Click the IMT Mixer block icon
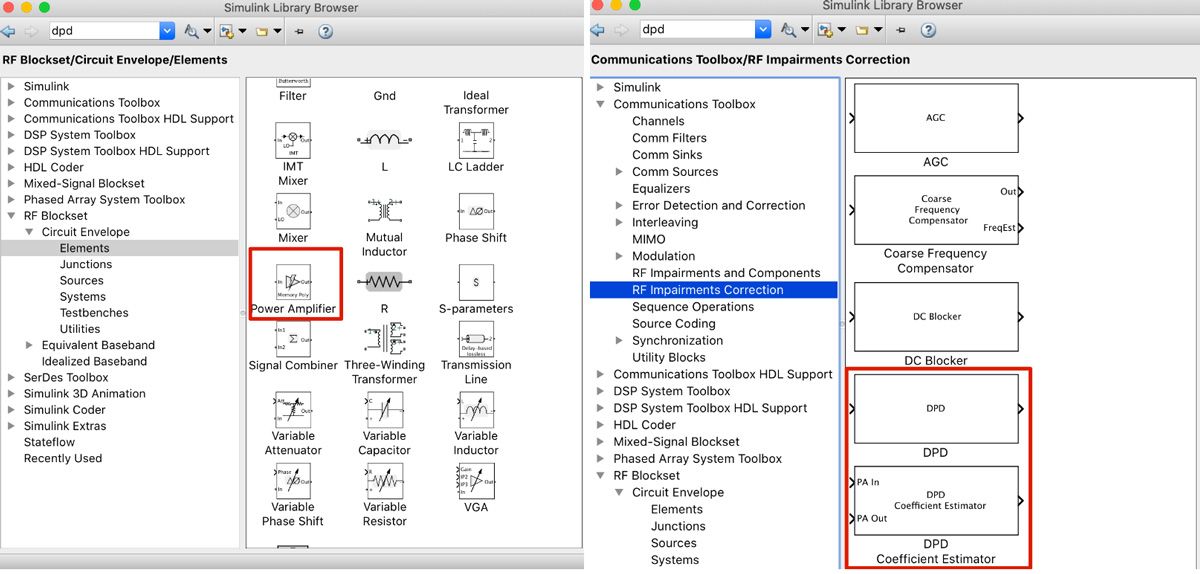The width and height of the screenshot is (1200, 574). 293,141
